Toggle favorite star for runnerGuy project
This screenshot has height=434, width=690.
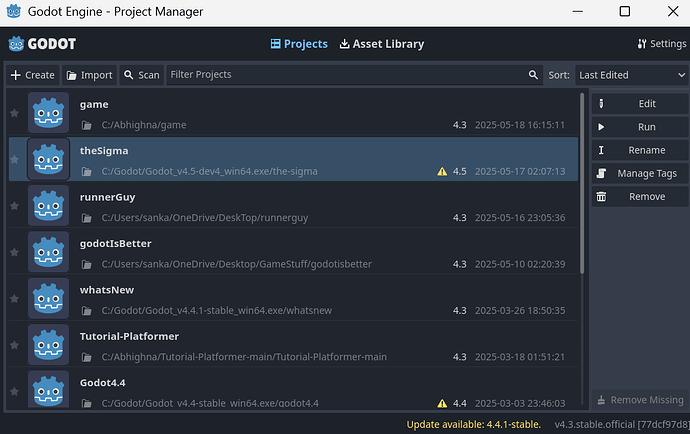tap(15, 206)
